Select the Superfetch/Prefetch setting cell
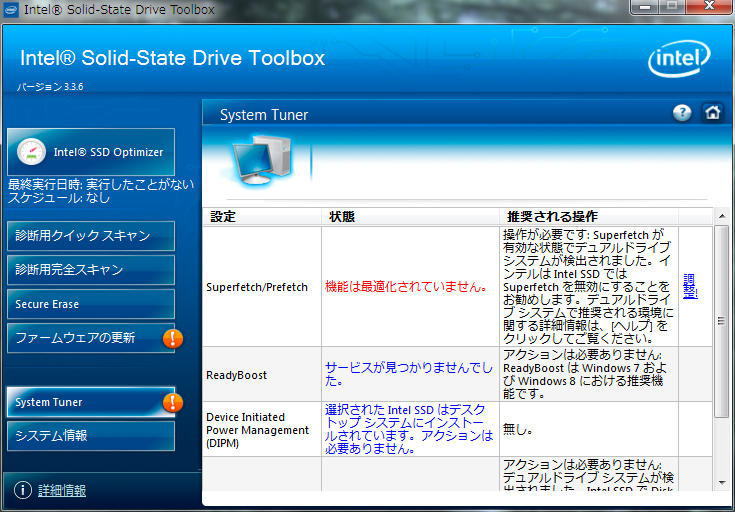 tap(262, 287)
